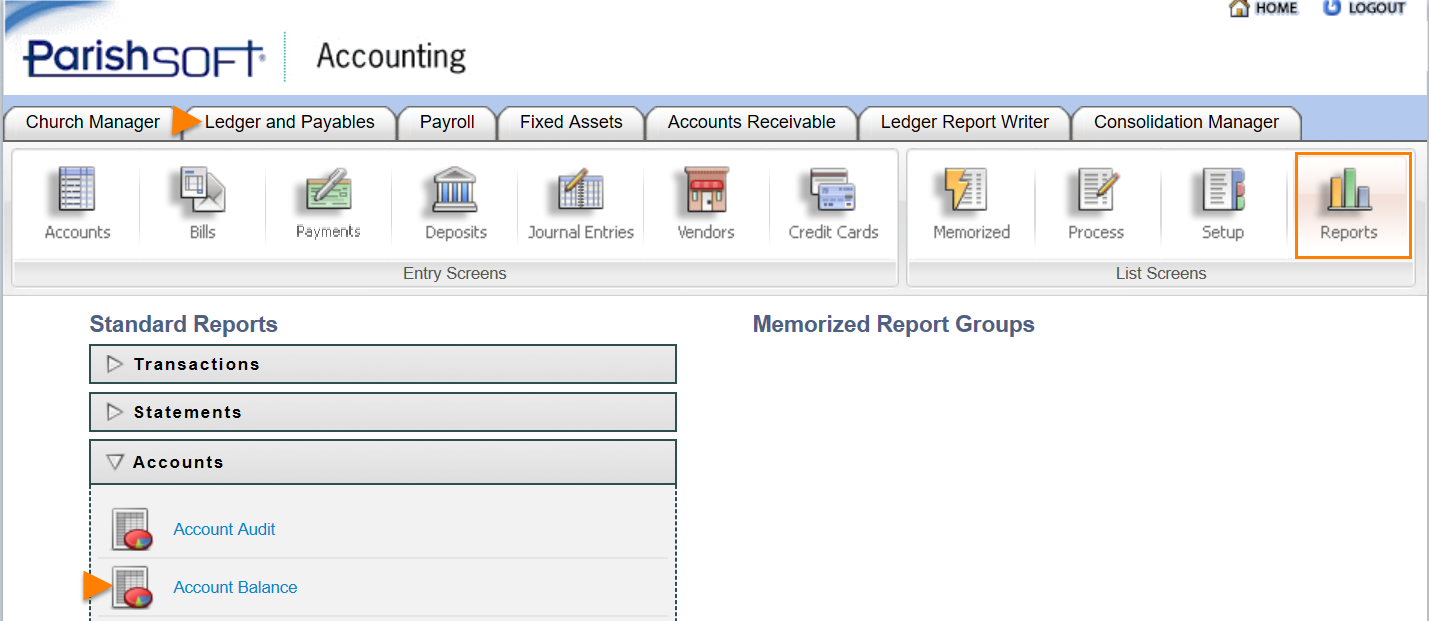Switch to the Ledger Report Writer tab
Screen dimensions: 1429x621
[964, 122]
